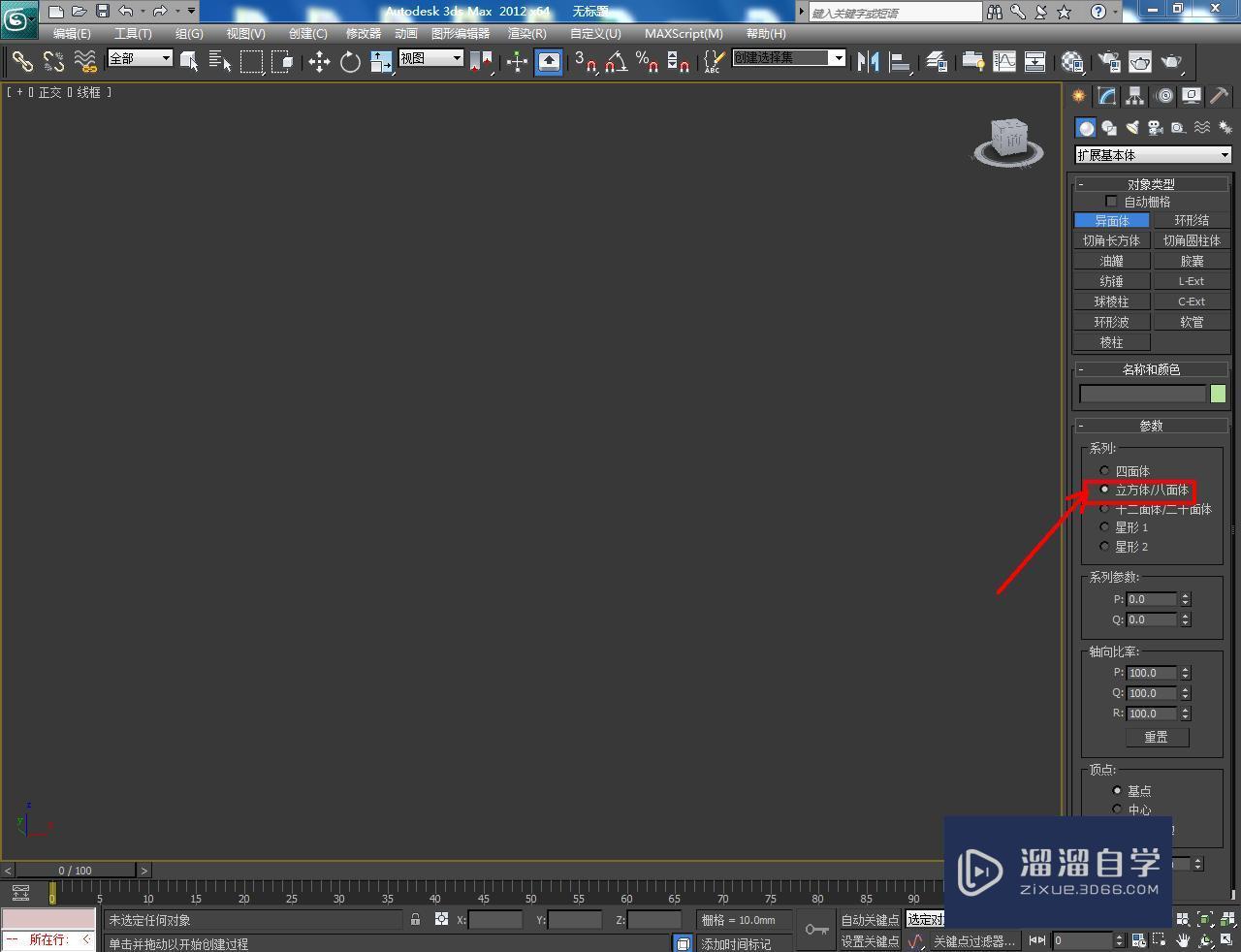This screenshot has height=952, width=1241.
Task: Open the 全部 selection filter dropdown
Action: coord(140,58)
